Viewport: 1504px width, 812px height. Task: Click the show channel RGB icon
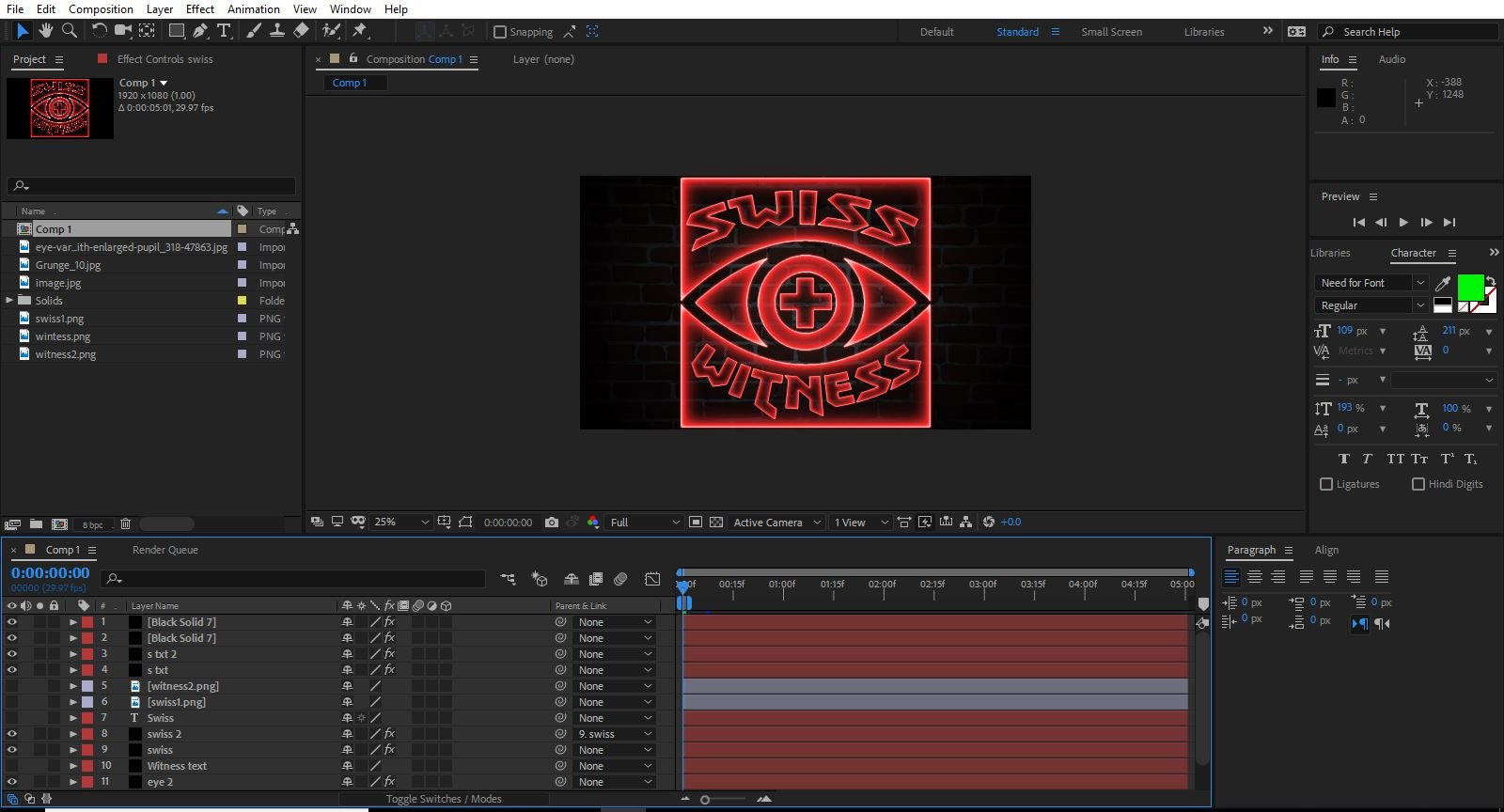point(593,522)
